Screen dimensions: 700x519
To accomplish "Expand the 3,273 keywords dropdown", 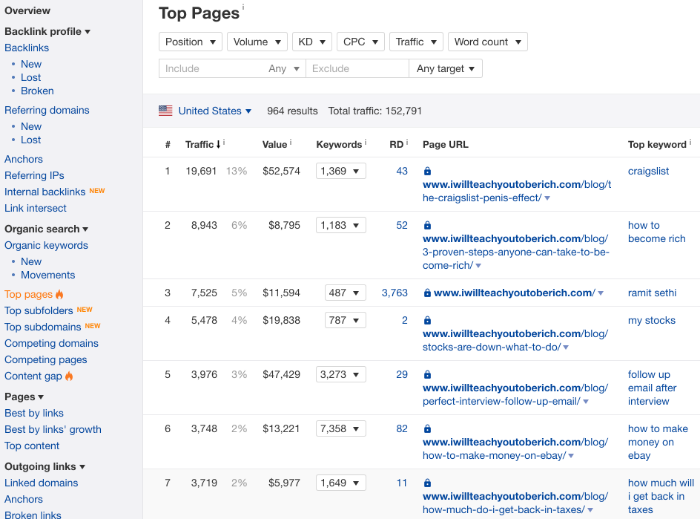I will 341,374.
